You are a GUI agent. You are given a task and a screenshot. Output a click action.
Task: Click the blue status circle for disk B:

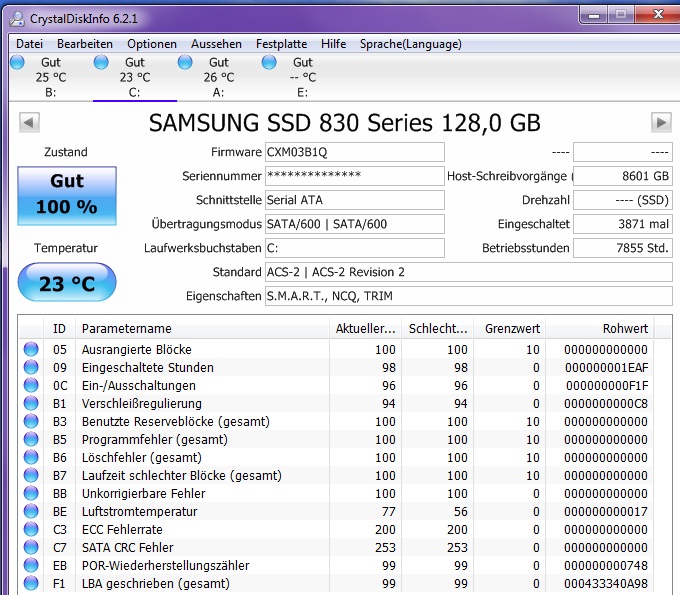(17, 62)
